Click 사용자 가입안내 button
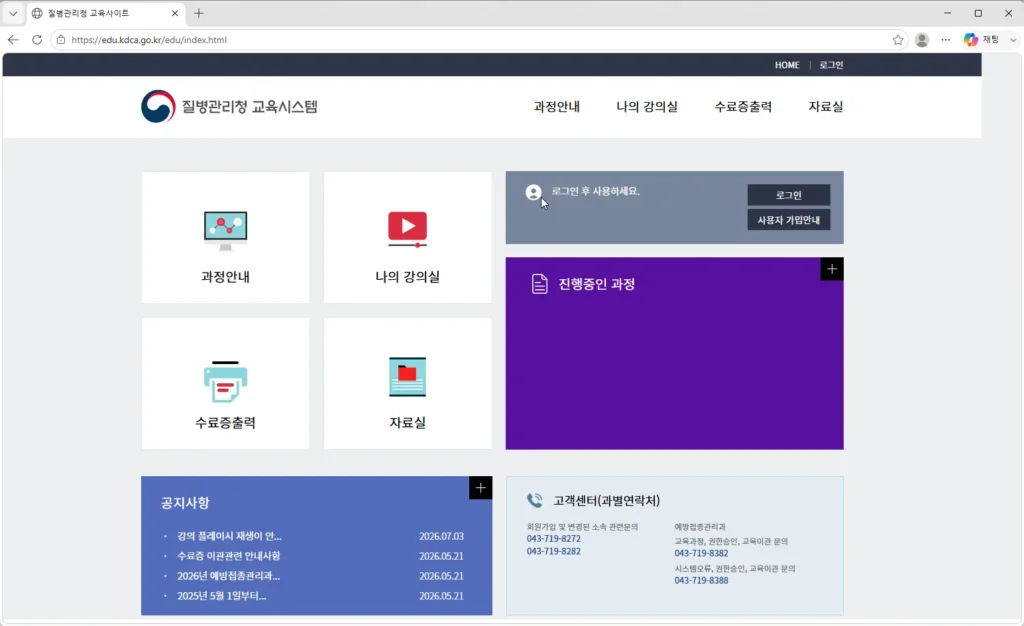The height and width of the screenshot is (626, 1024). tap(789, 220)
